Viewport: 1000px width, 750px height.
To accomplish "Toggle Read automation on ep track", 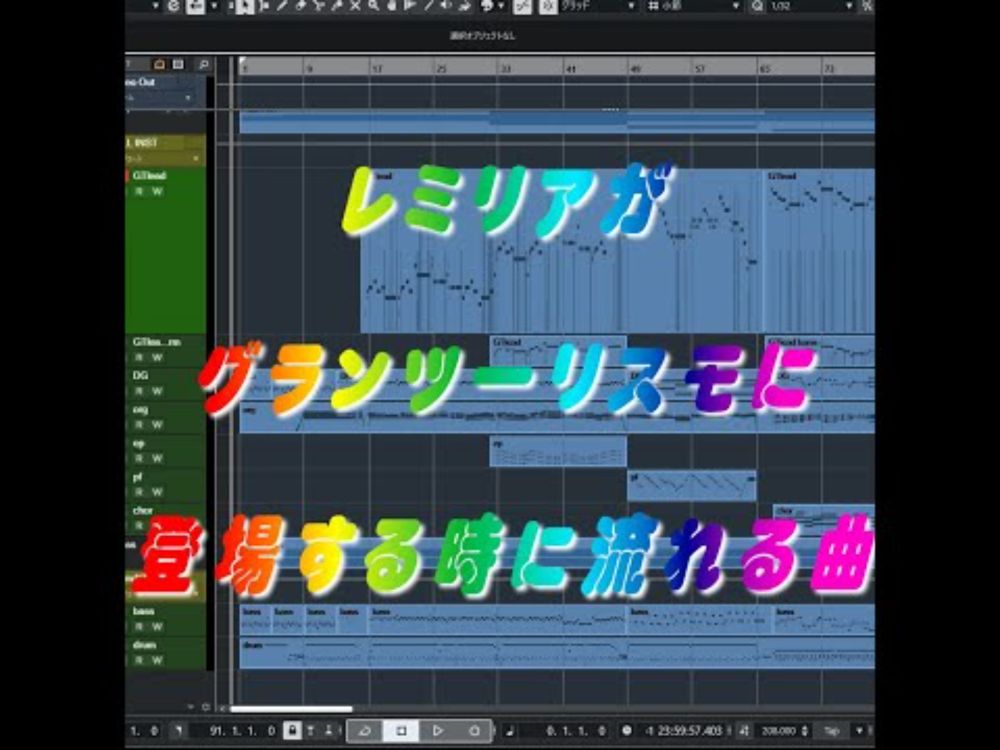I will click(139, 459).
